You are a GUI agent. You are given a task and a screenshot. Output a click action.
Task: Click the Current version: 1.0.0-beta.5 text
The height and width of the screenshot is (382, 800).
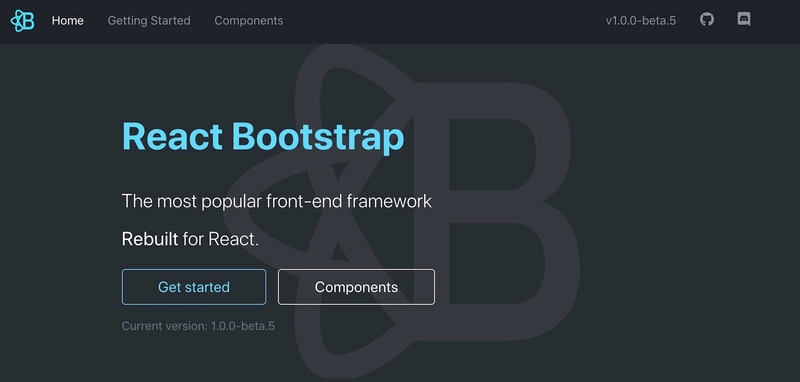click(x=198, y=326)
